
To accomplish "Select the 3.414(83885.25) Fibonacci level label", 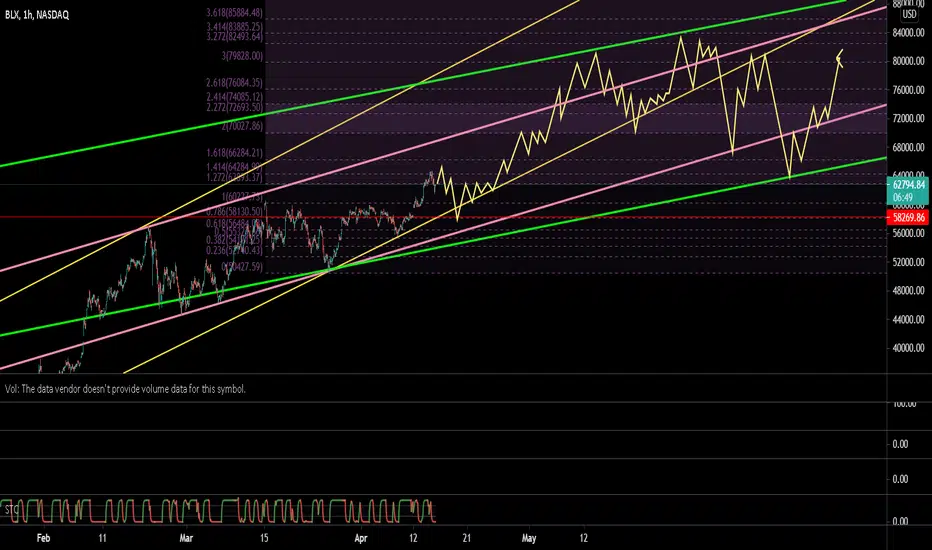I will (234, 27).
